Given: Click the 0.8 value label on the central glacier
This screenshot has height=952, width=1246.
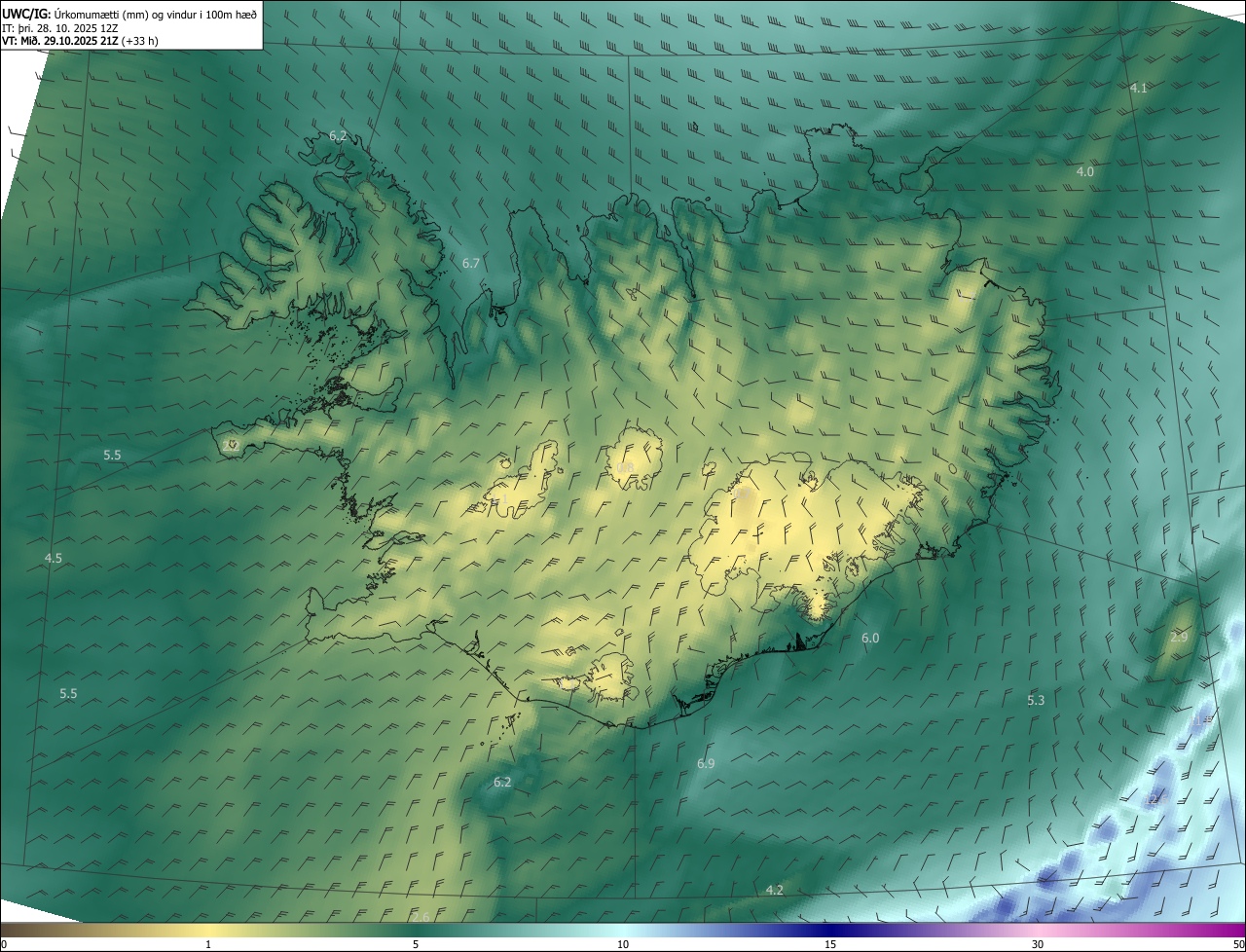Looking at the screenshot, I should [x=625, y=468].
